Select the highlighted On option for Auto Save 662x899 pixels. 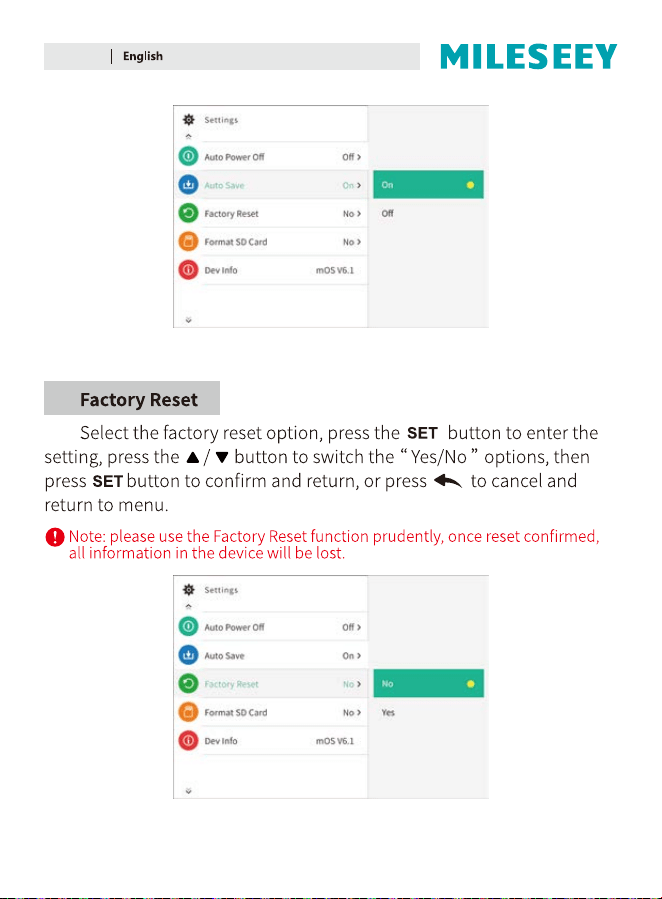coord(428,185)
